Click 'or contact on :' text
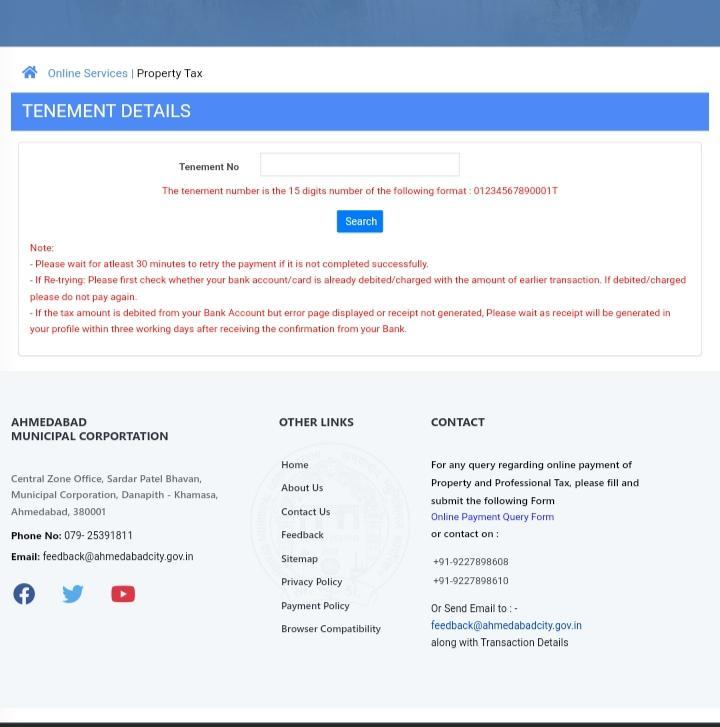 click(465, 534)
